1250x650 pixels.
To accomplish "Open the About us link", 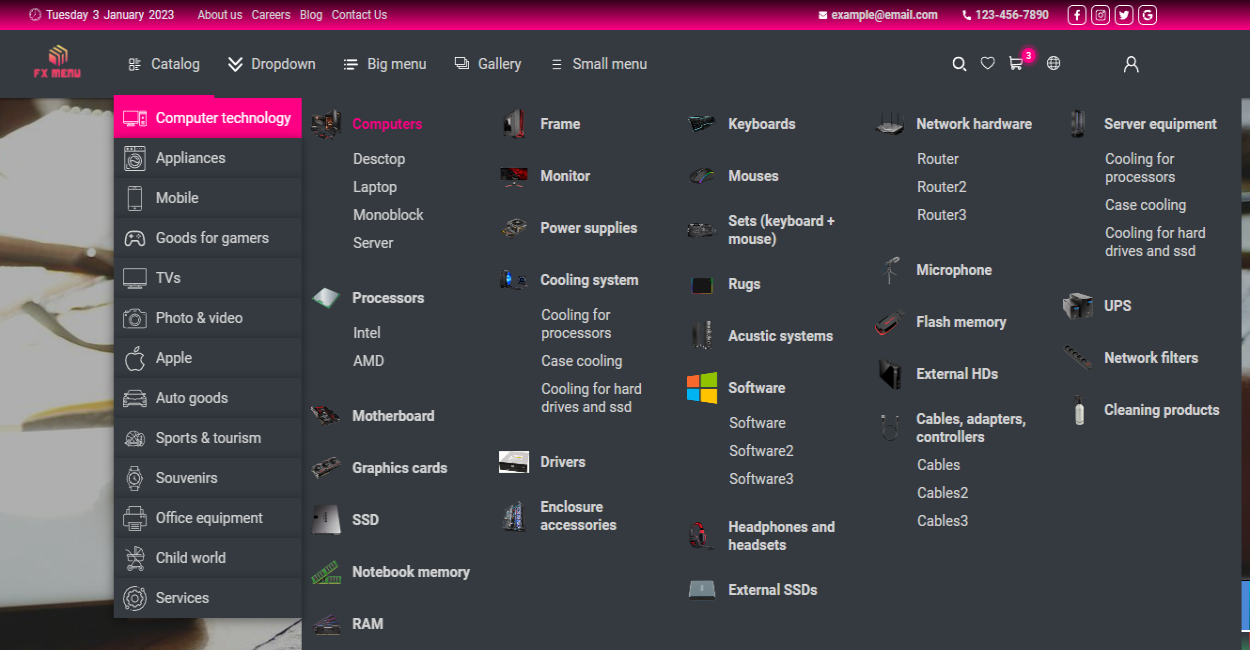I will pyautogui.click(x=220, y=15).
